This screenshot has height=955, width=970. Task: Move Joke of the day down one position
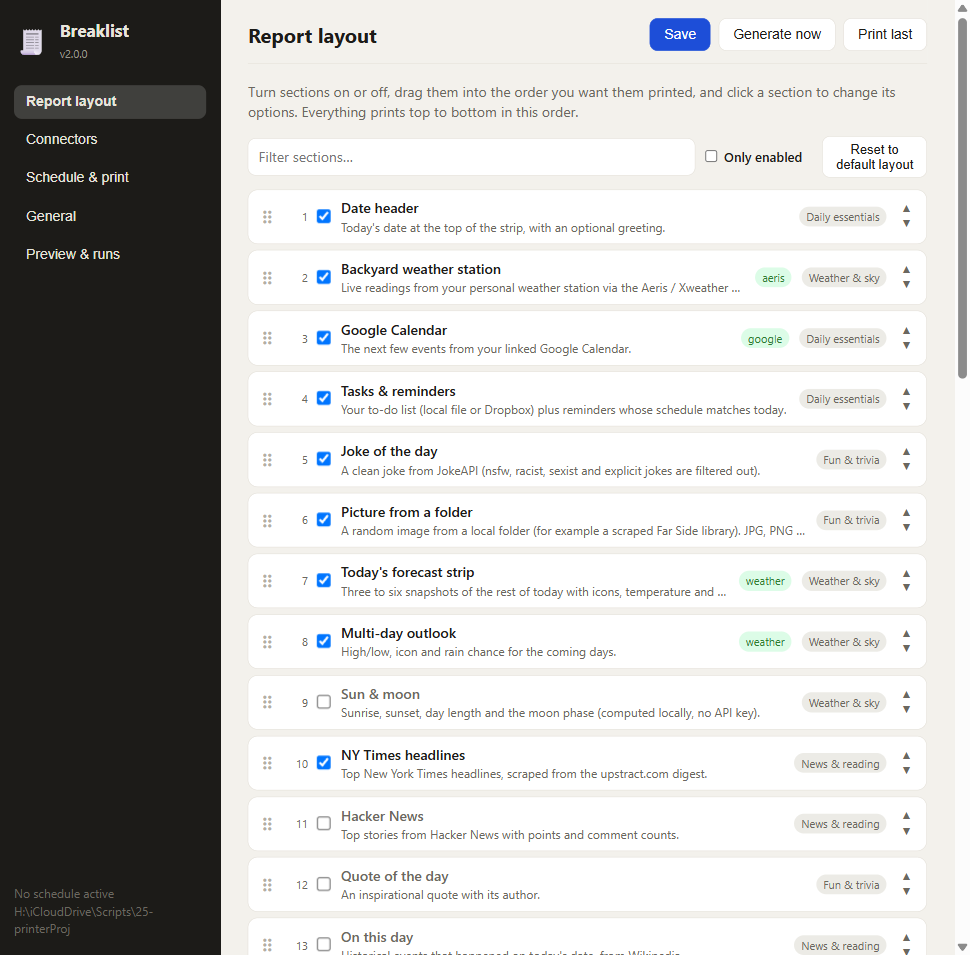pyautogui.click(x=906, y=466)
